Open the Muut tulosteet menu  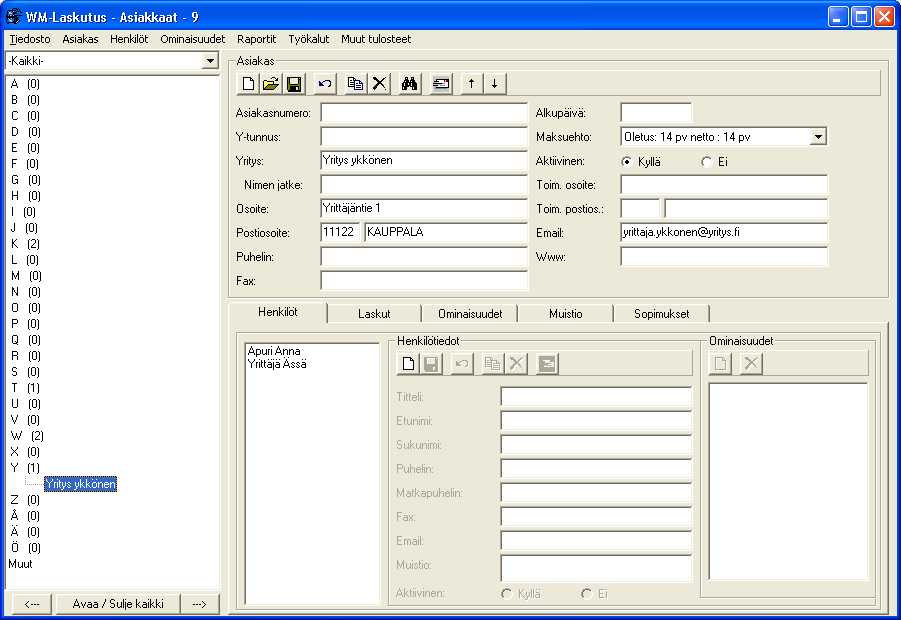pyautogui.click(x=376, y=39)
